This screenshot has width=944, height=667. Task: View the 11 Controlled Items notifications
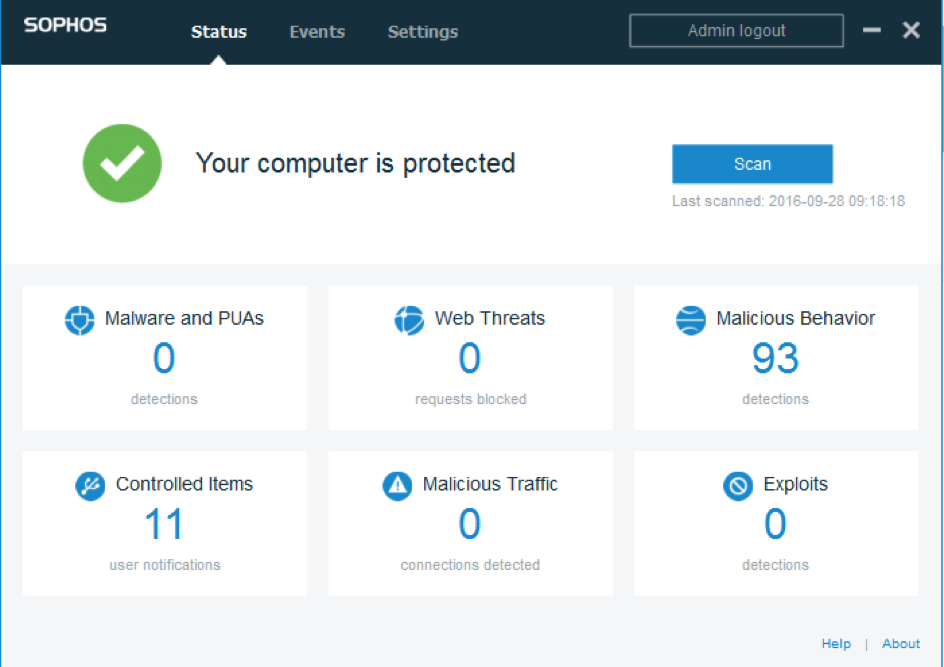tap(164, 524)
